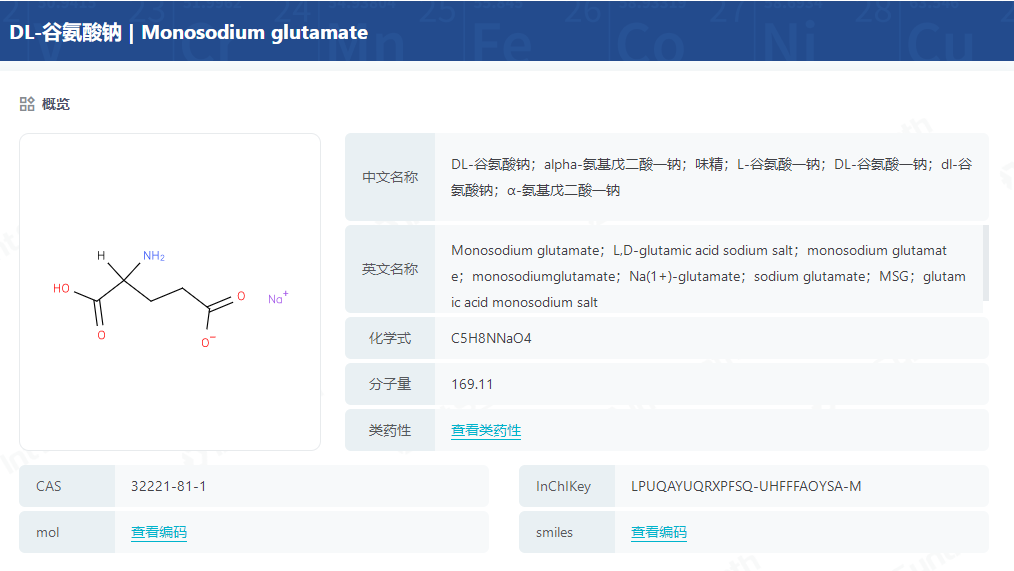The height and width of the screenshot is (571, 1014).
Task: Click the molecular weight value 169.11
Action: pos(472,384)
